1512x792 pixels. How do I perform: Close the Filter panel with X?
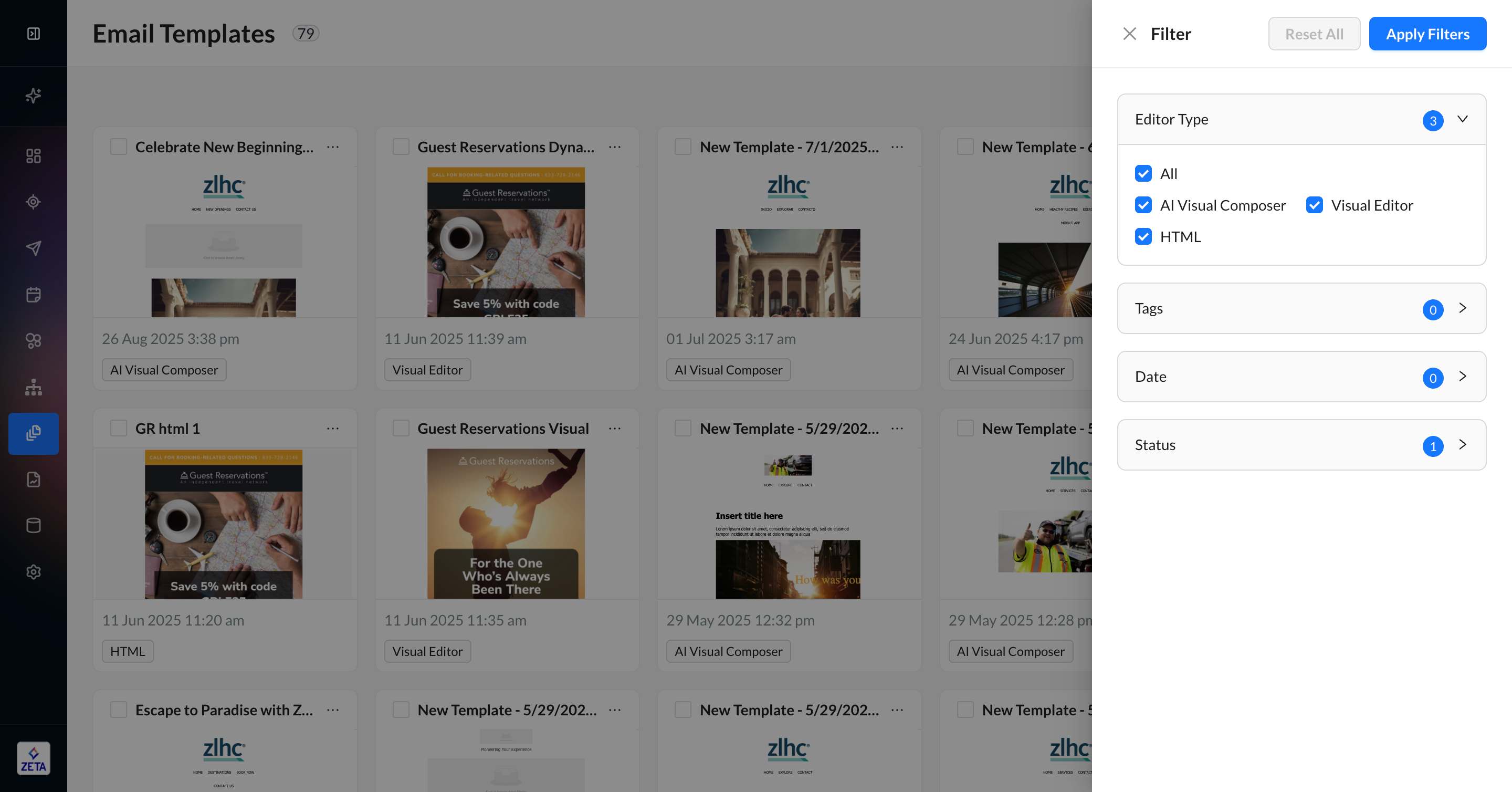[x=1129, y=34]
